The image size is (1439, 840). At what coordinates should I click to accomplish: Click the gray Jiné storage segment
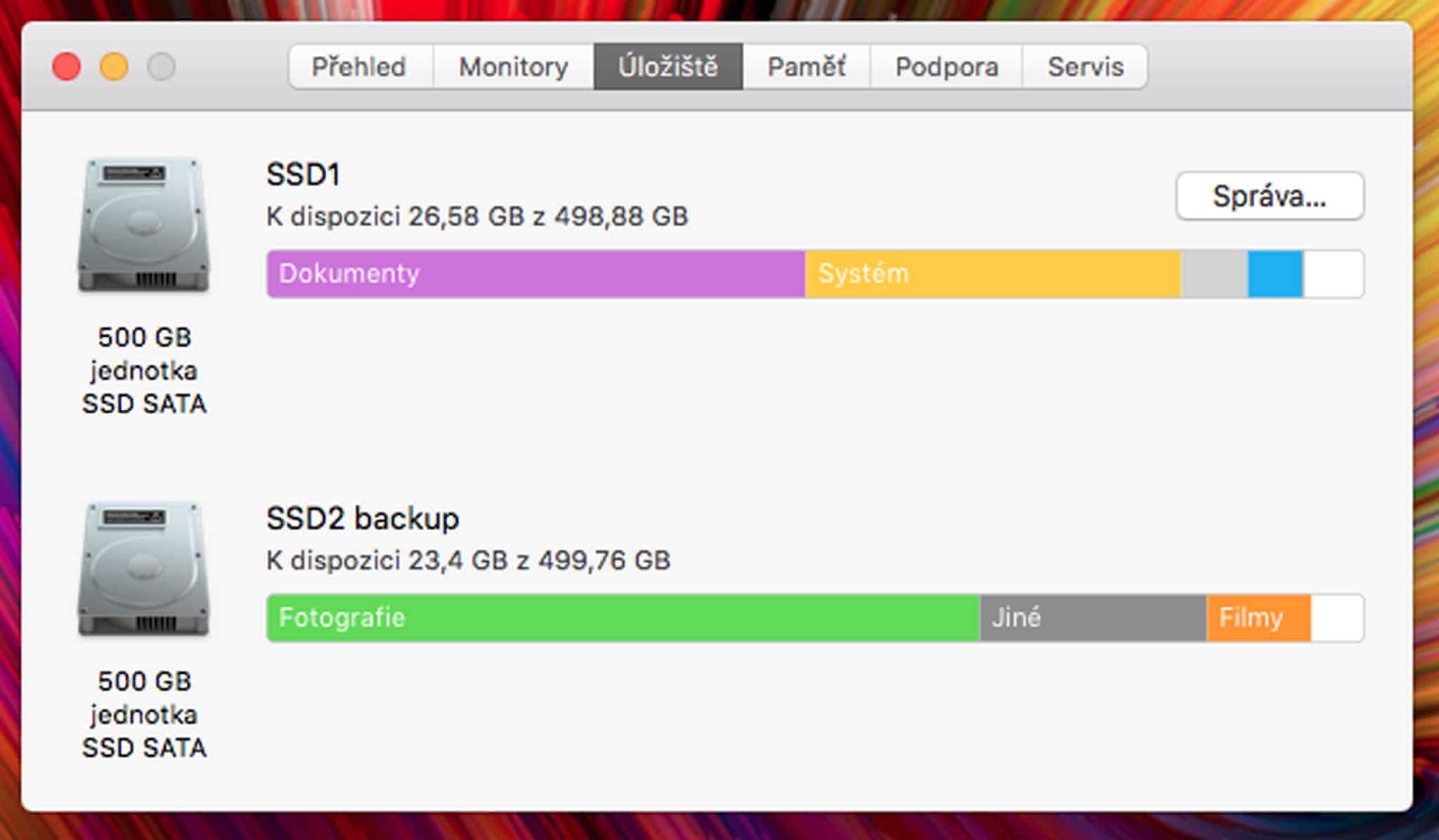click(1093, 618)
